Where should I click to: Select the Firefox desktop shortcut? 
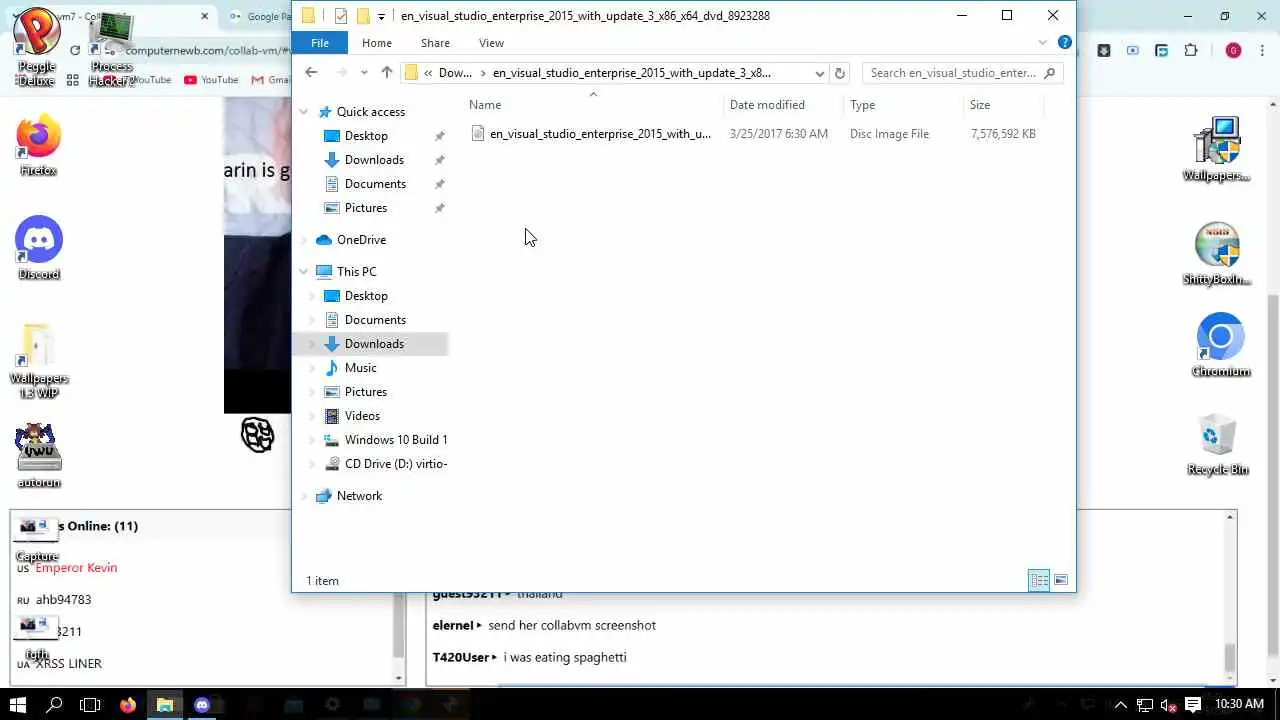tap(38, 146)
